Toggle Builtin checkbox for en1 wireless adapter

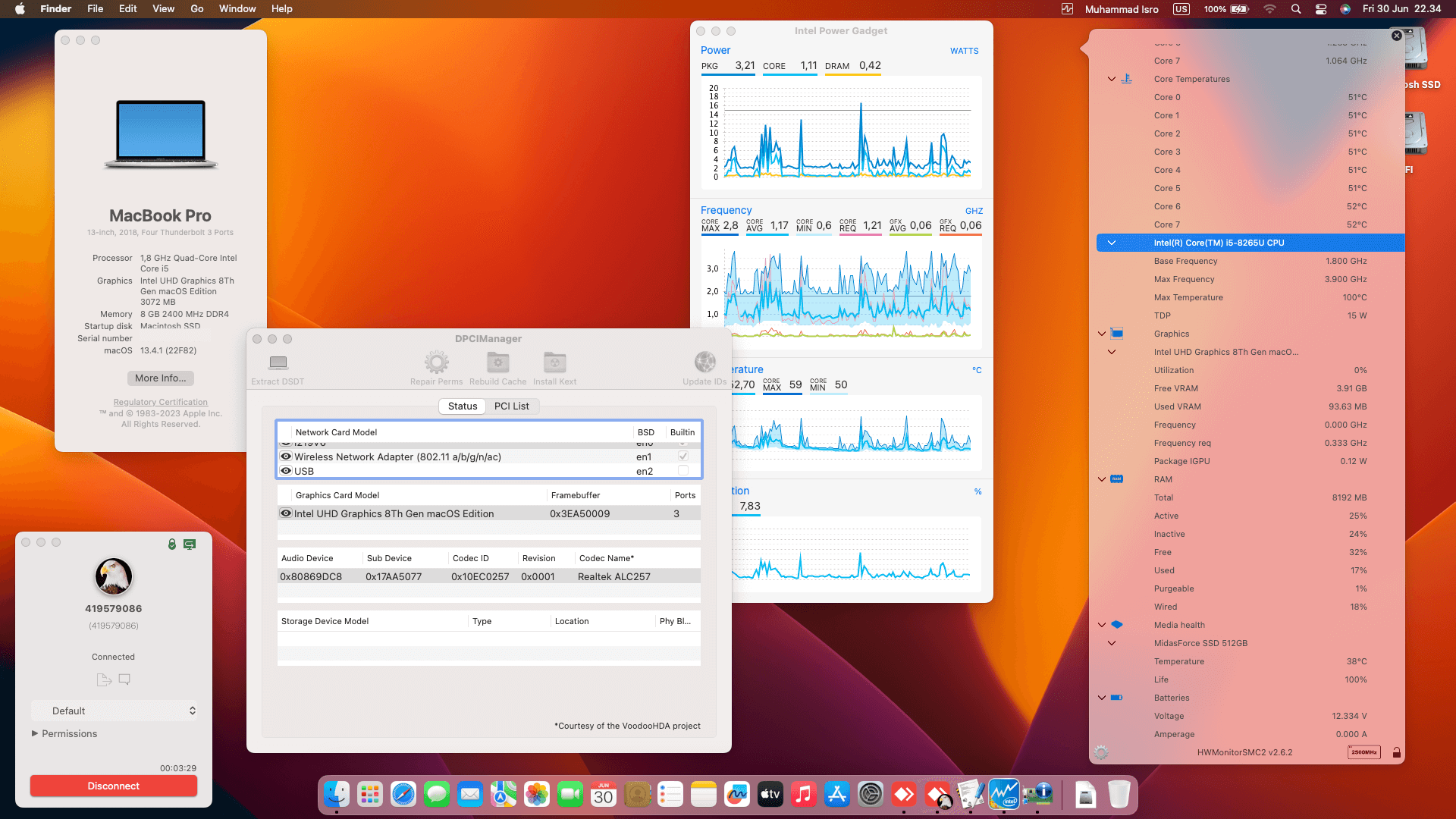point(683,457)
